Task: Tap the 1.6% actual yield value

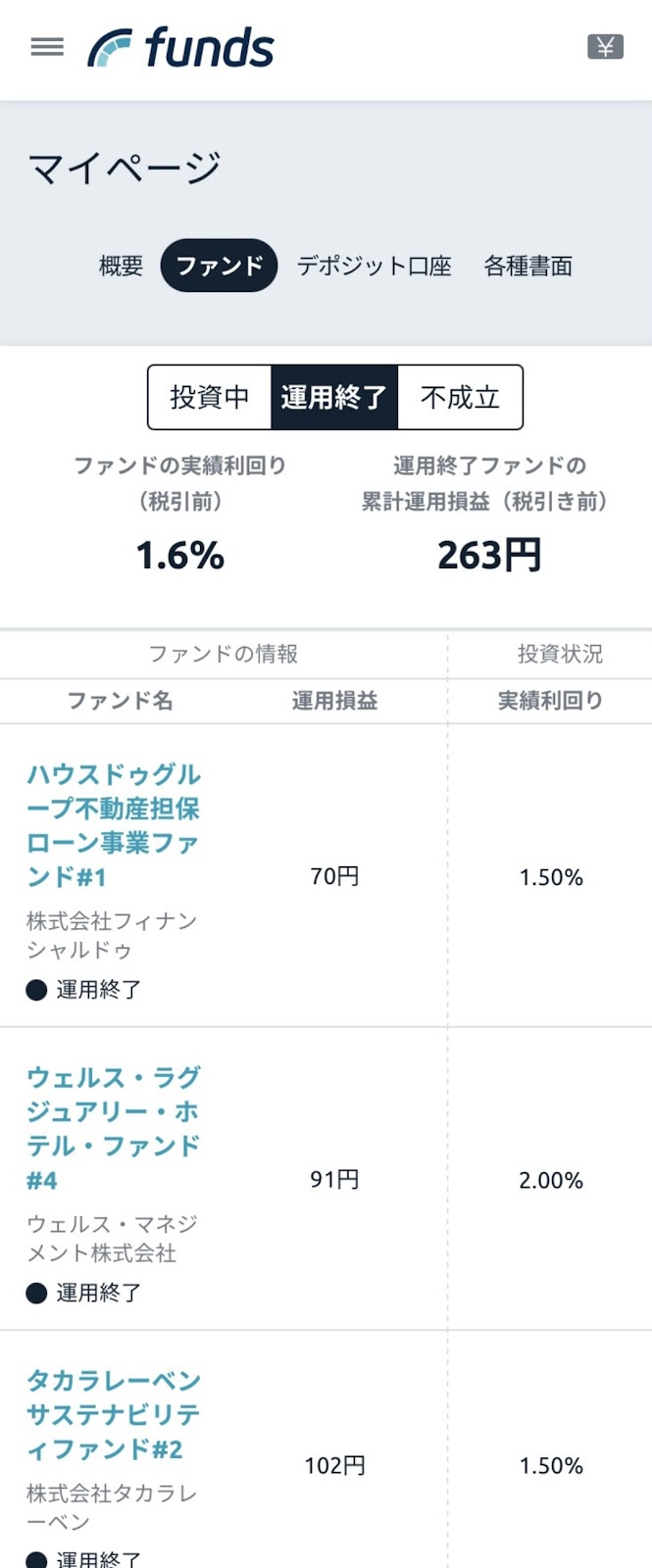Action: [x=180, y=556]
